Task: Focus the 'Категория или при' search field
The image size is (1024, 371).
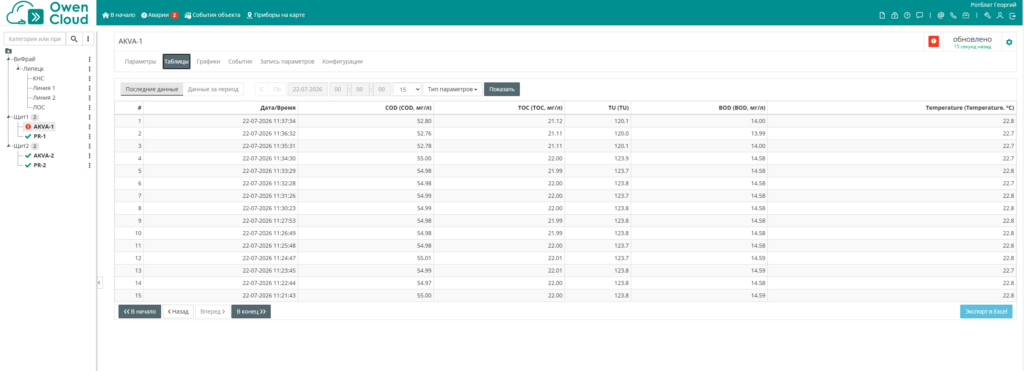Action: click(x=35, y=39)
